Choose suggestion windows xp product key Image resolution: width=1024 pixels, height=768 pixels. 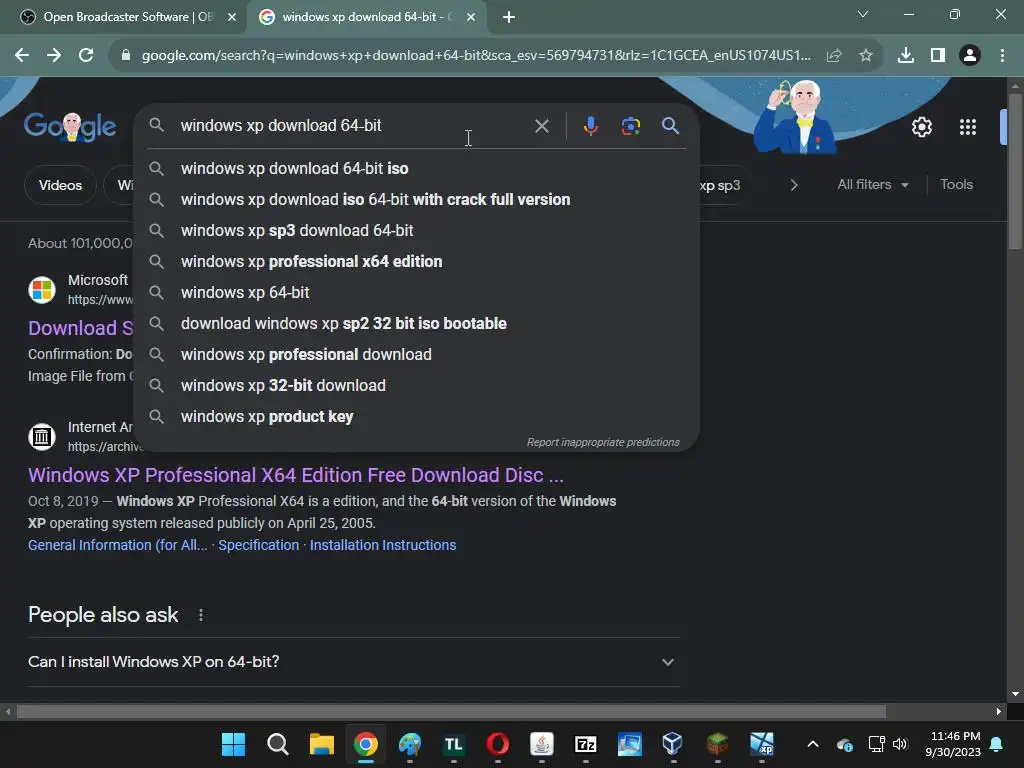[416, 417]
